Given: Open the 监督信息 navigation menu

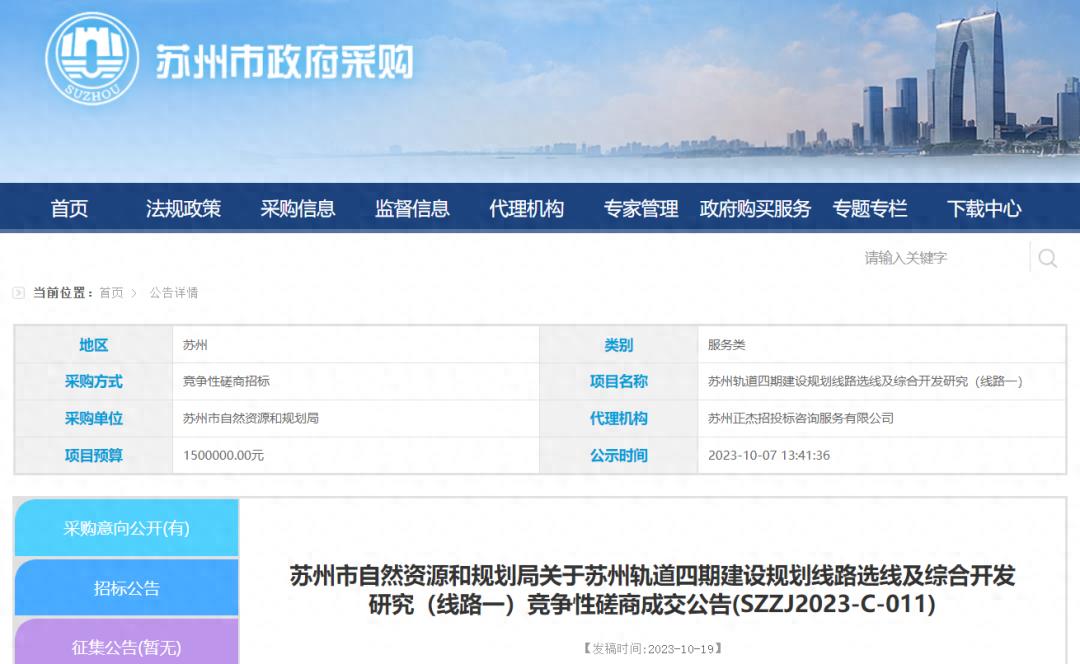Looking at the screenshot, I should (412, 208).
